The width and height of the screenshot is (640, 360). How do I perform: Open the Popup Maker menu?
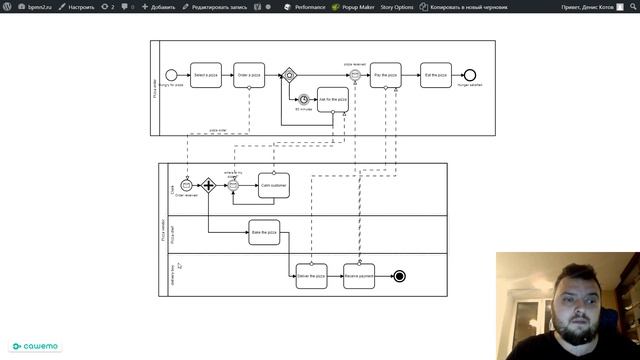tap(353, 7)
